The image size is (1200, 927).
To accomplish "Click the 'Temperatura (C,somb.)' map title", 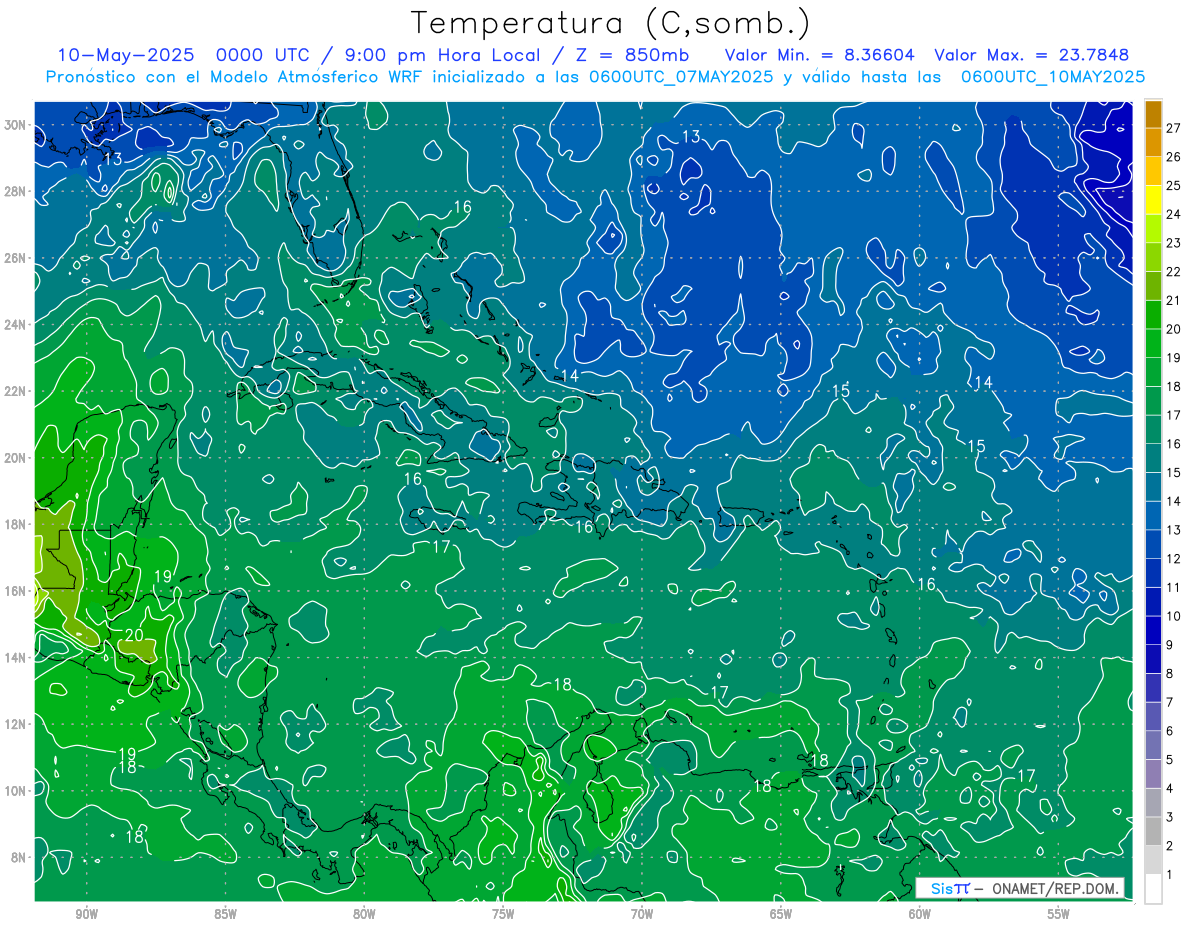I will click(x=610, y=24).
